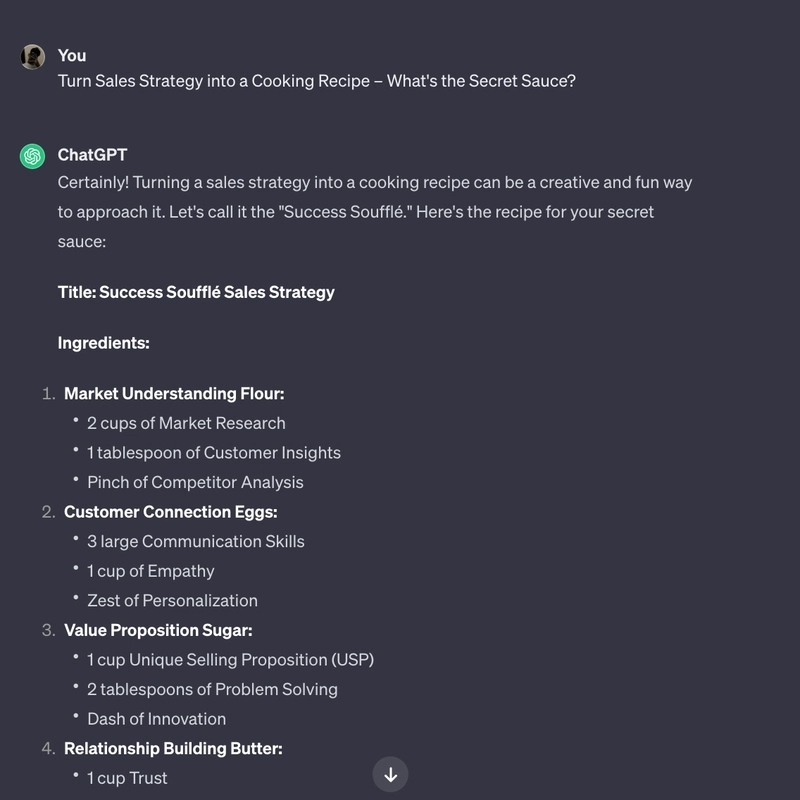
Task: Click the user prompt about Secret Sauce
Action: coord(317,81)
